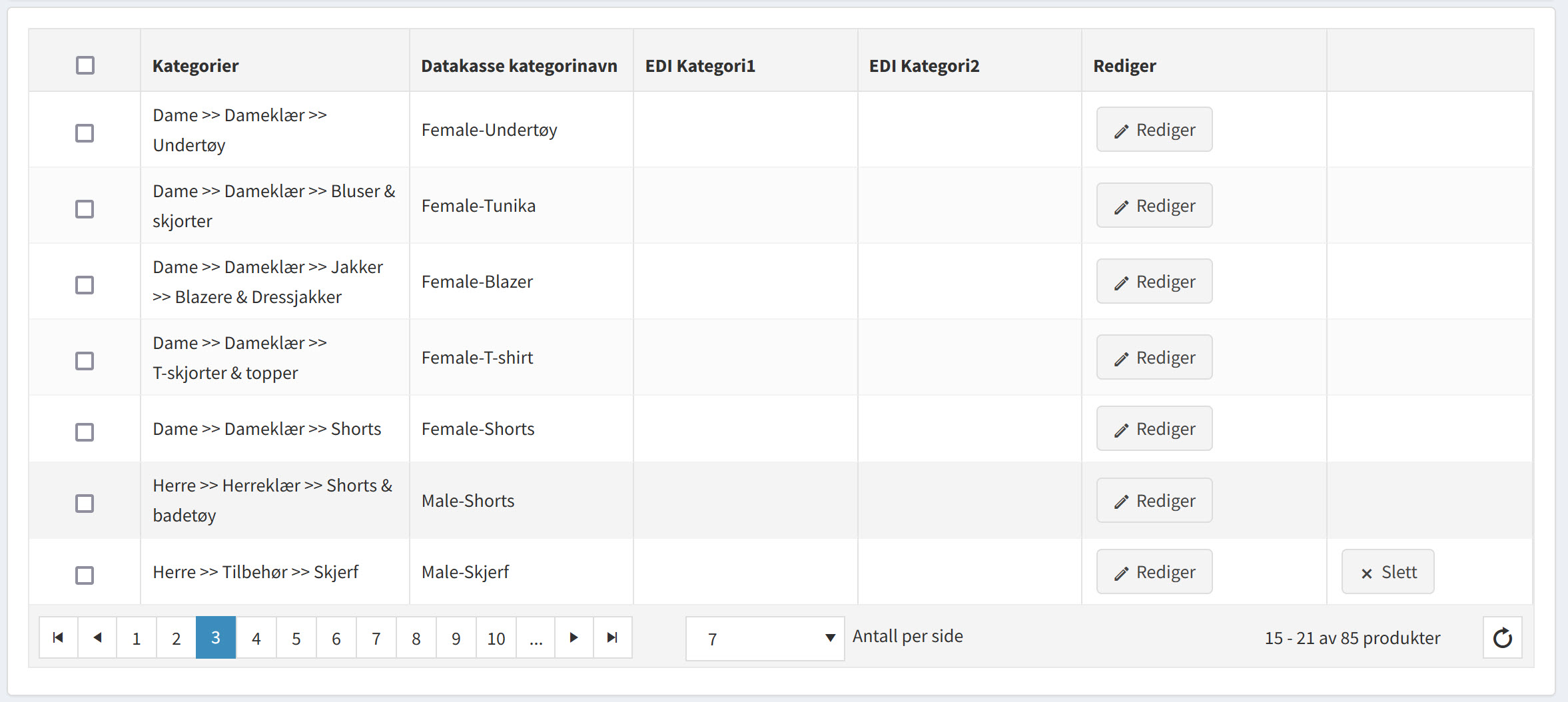Navigate to page 10
Screen dimensions: 1568x702
496,639
